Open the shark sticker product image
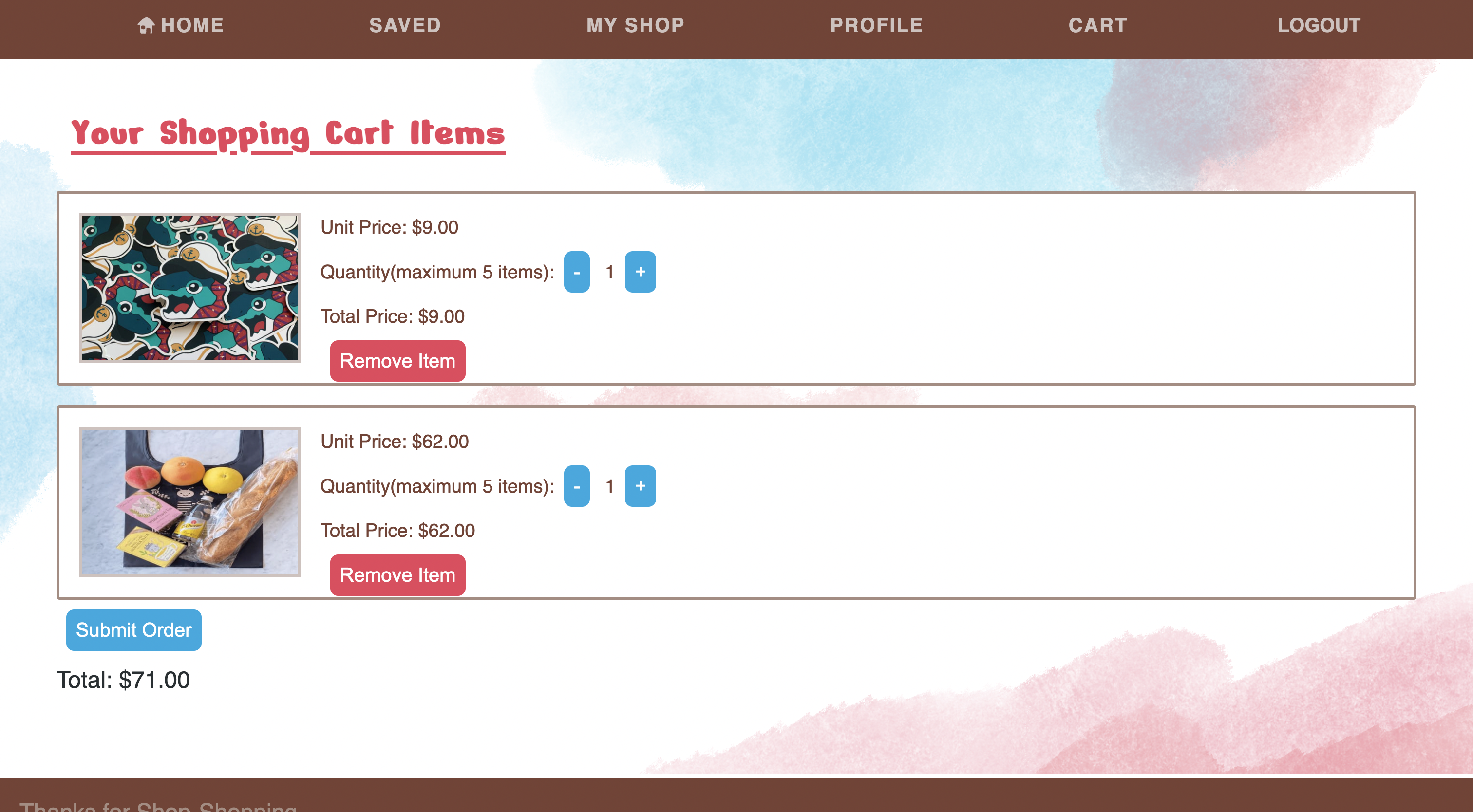1473x812 pixels. pos(189,288)
